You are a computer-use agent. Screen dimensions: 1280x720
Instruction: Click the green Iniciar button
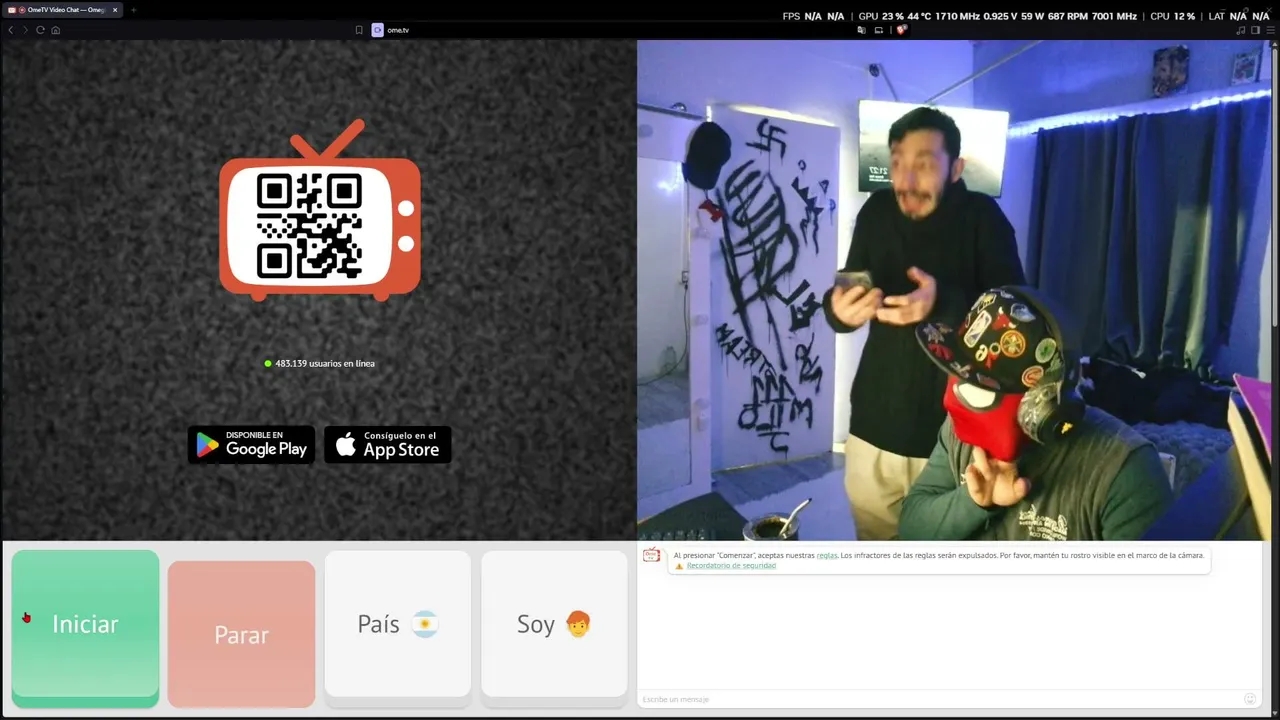pyautogui.click(x=85, y=628)
